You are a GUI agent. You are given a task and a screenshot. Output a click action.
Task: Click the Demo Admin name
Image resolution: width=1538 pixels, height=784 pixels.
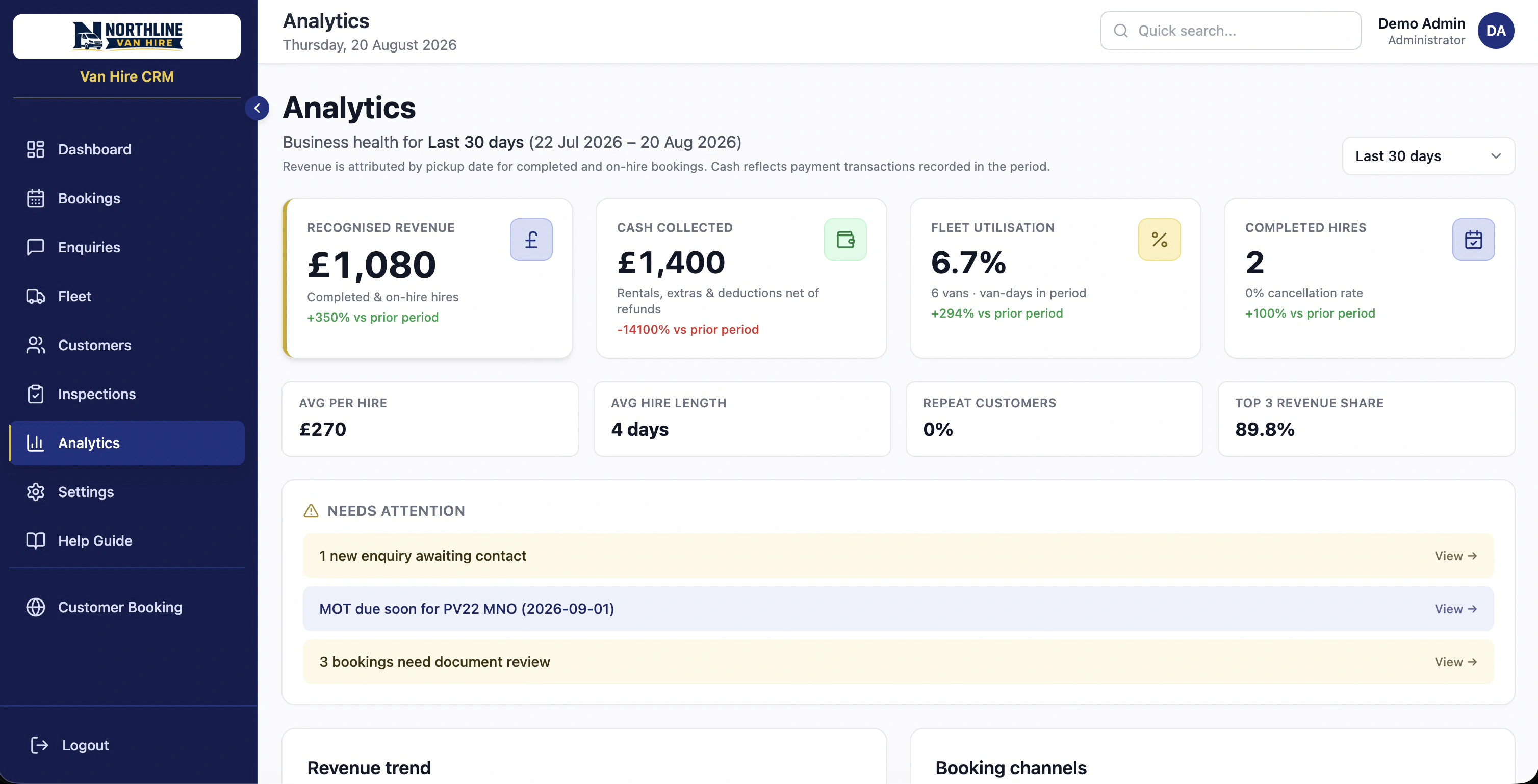tap(1421, 23)
